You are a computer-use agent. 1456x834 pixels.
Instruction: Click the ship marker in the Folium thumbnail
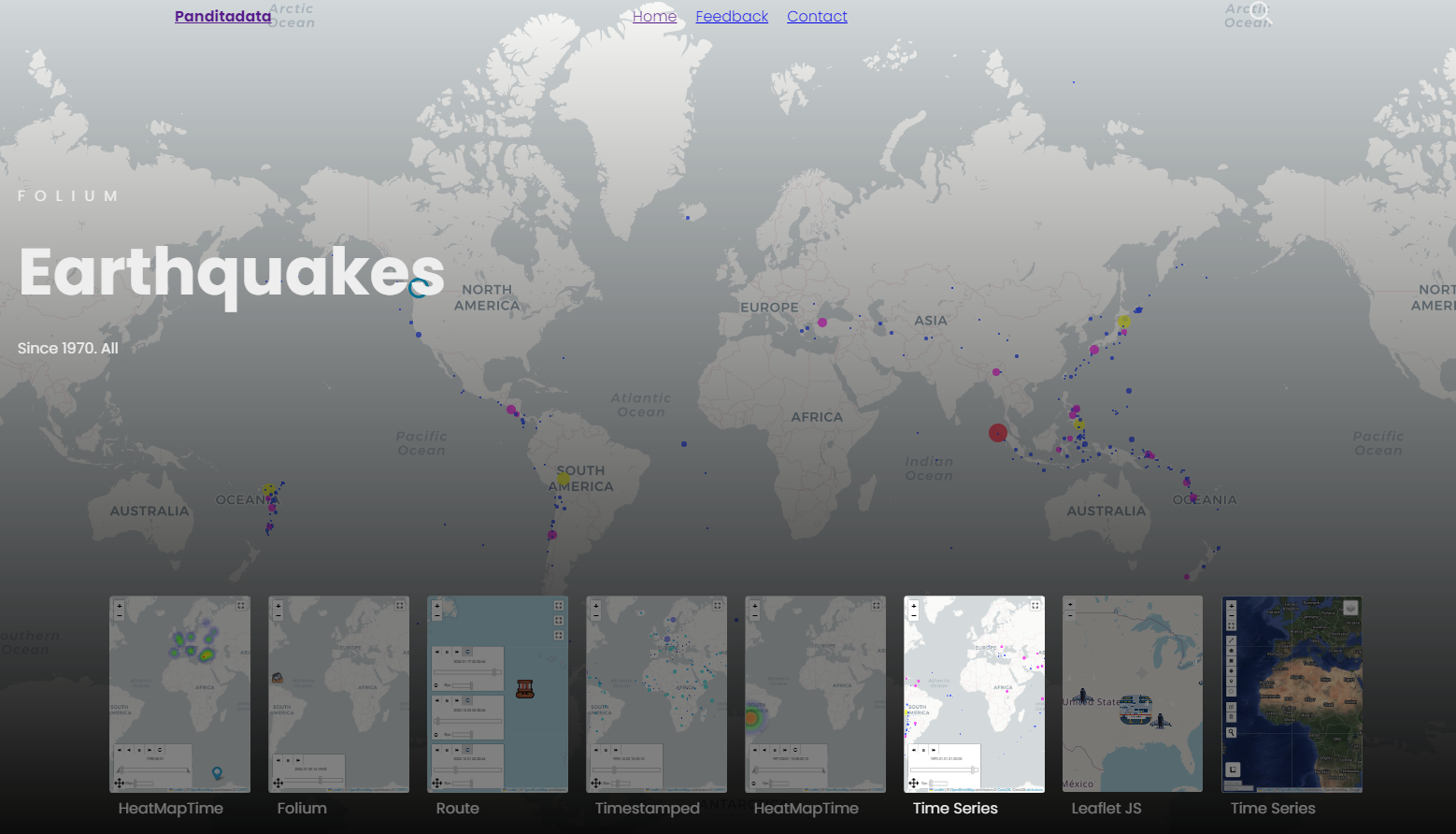[x=278, y=677]
